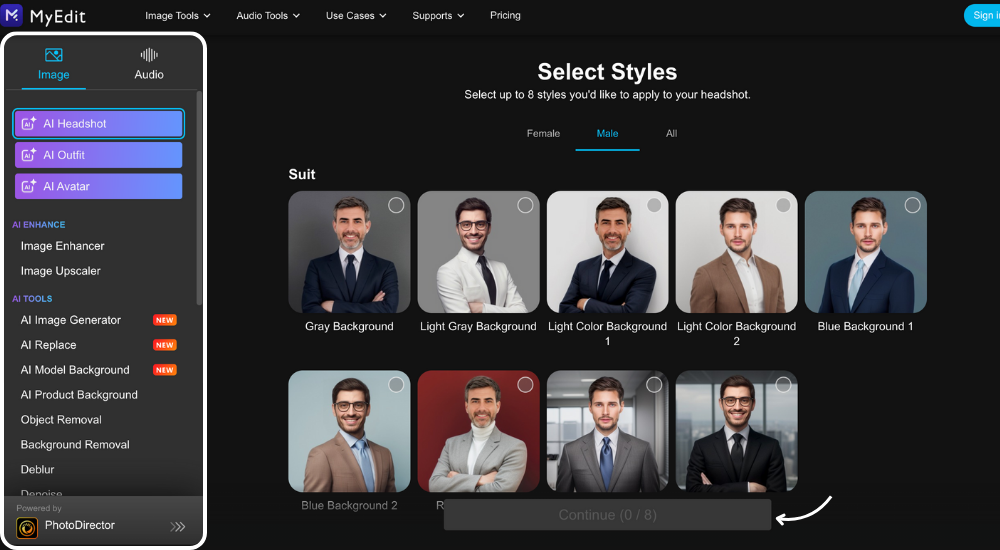Viewport: 1000px width, 550px height.
Task: Select the Audio waveform icon
Action: point(149,55)
